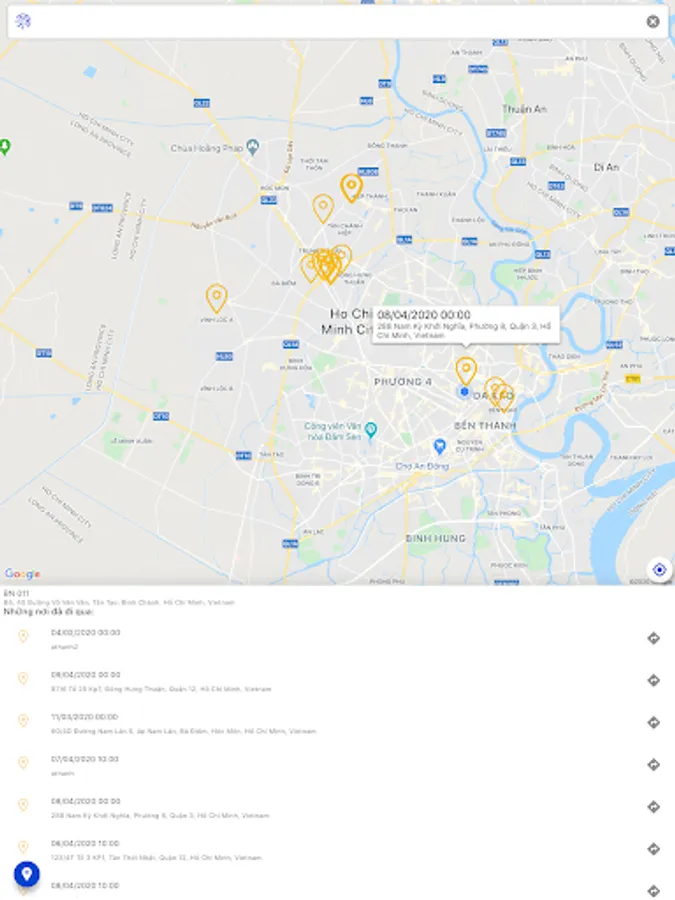Tap the Chợ An Đông shopping marker
Image resolution: width=675 pixels, height=900 pixels.
coord(440,445)
